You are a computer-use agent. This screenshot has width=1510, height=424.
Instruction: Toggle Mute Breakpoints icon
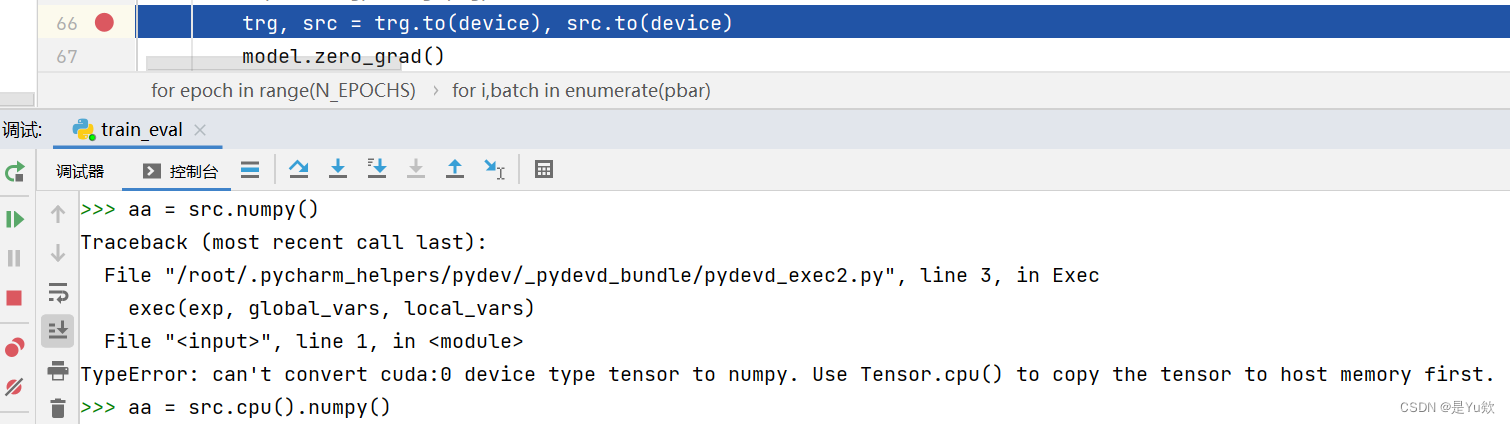[x=14, y=386]
